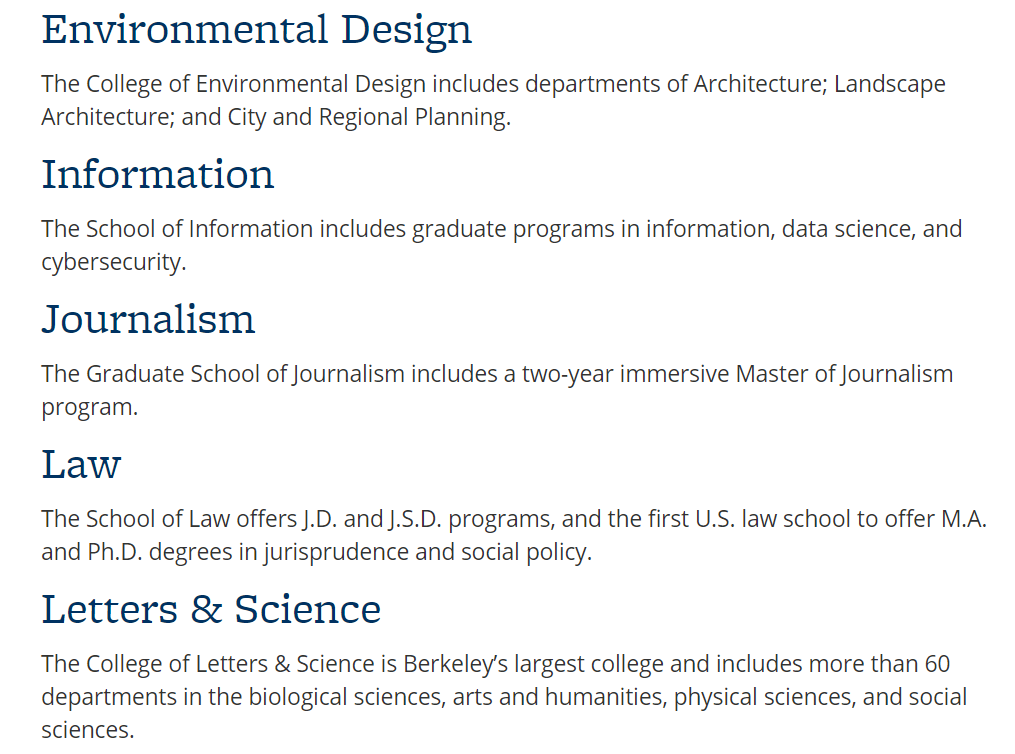This screenshot has width=1015, height=754.
Task: Click the School of Law description paragraph
Action: tap(514, 535)
